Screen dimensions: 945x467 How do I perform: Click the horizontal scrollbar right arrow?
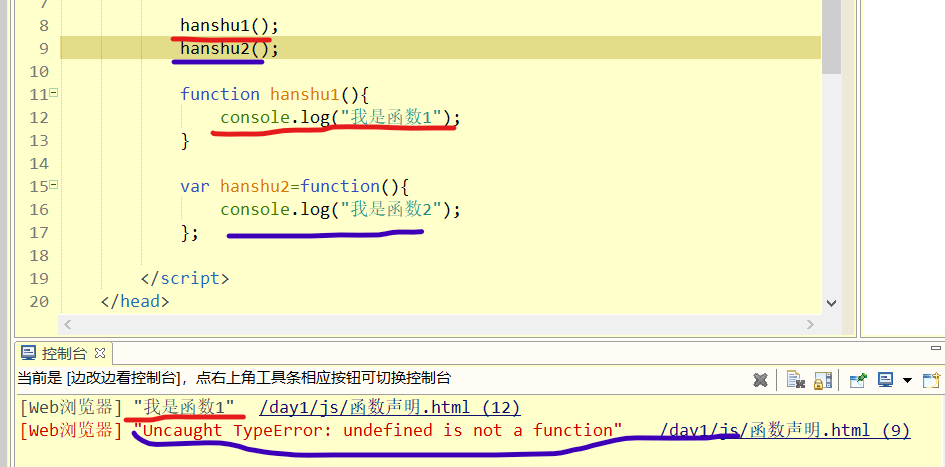click(811, 324)
